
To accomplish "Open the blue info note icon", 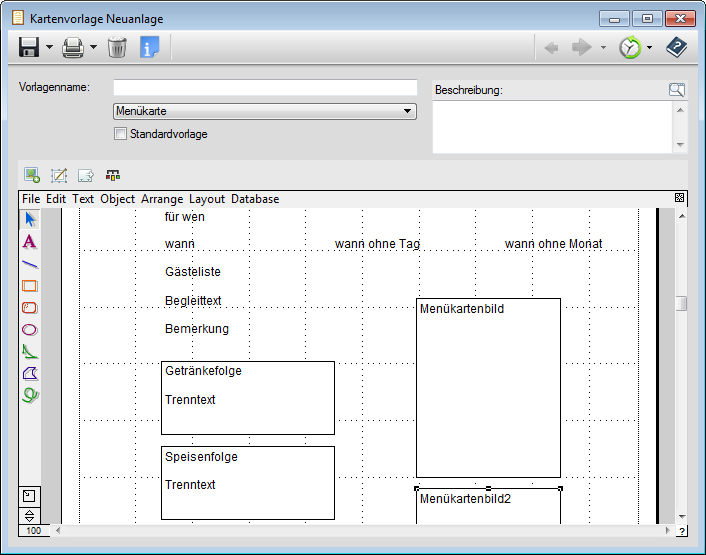I will (150, 47).
